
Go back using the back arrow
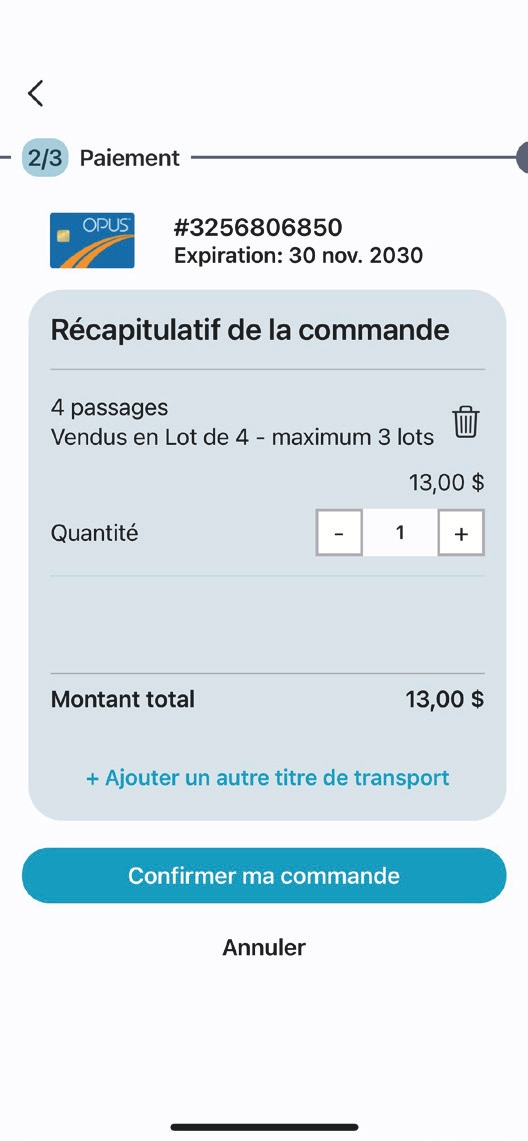click(36, 93)
